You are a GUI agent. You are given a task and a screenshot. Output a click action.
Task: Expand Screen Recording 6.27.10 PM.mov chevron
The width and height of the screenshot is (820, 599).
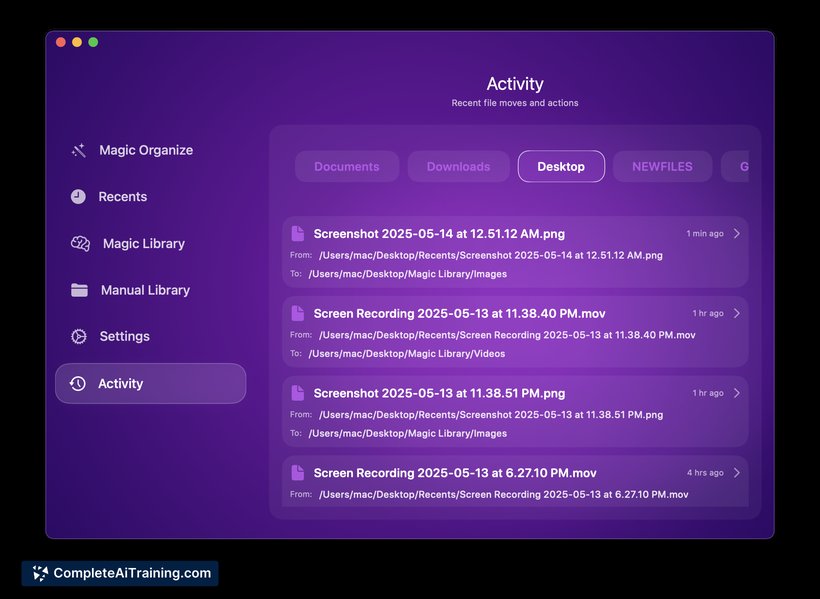point(737,472)
